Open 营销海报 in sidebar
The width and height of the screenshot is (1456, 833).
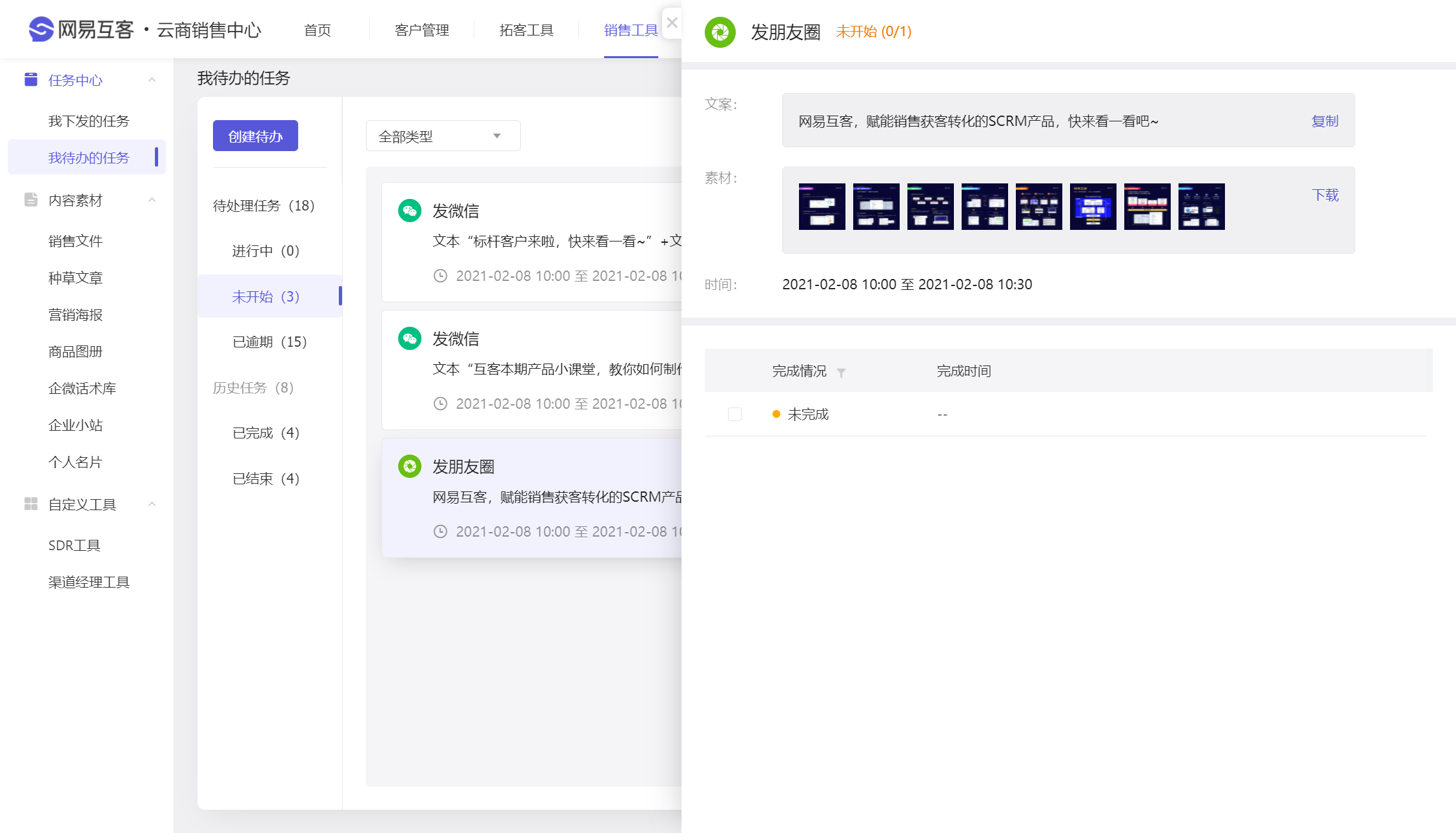tap(75, 314)
